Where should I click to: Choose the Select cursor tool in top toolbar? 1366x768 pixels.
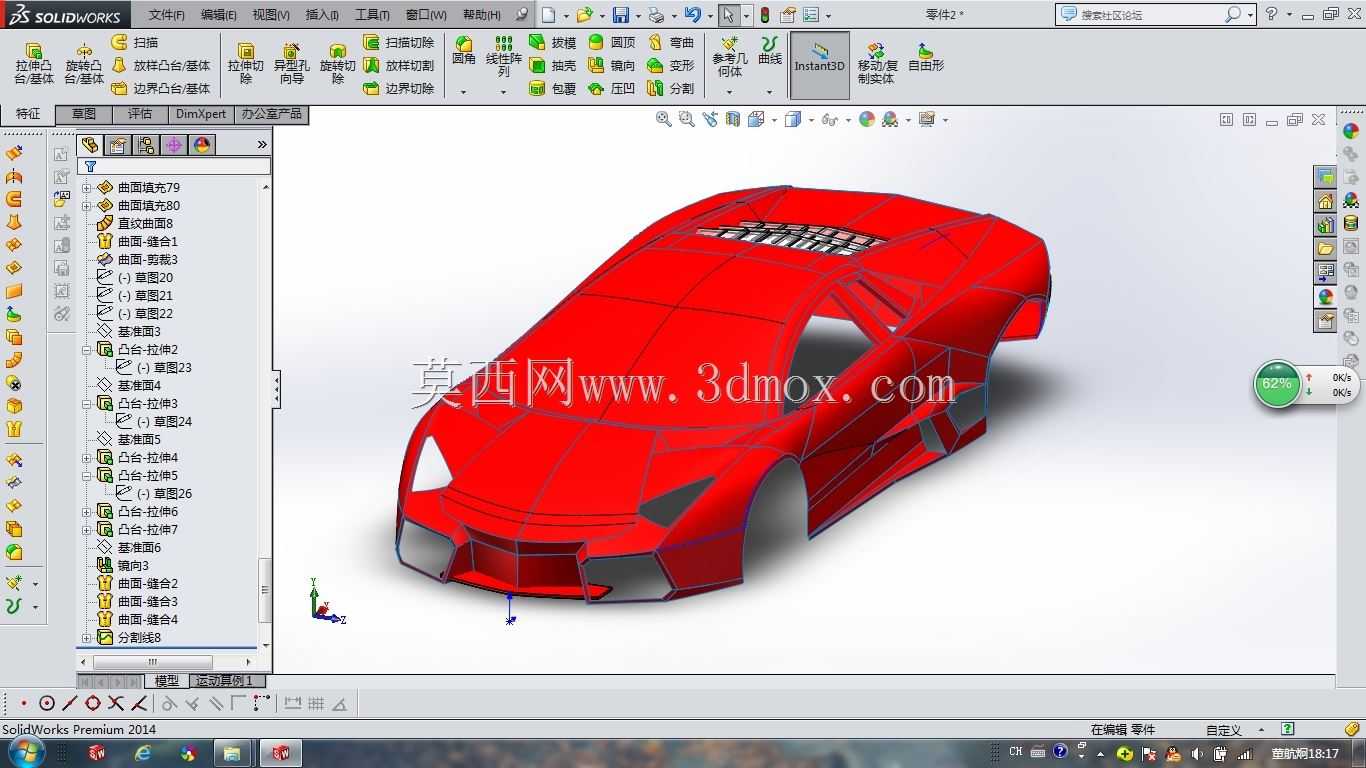[x=729, y=15]
